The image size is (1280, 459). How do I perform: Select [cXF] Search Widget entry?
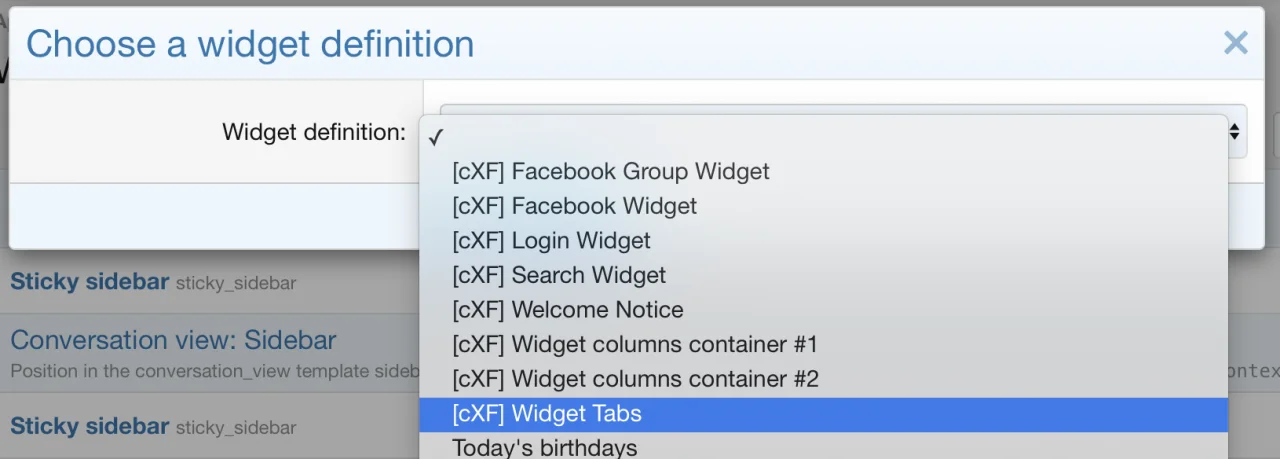pos(558,275)
